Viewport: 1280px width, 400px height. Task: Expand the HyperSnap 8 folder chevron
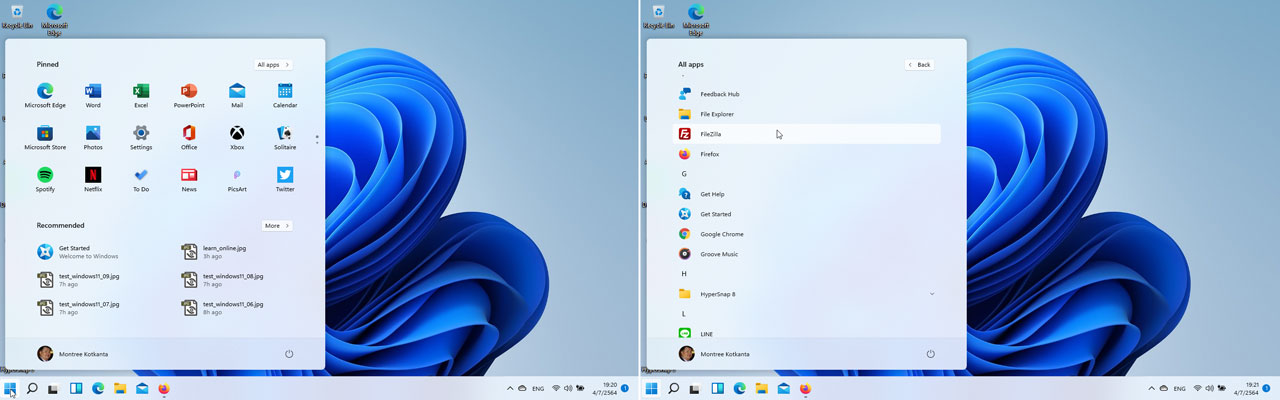[932, 294]
